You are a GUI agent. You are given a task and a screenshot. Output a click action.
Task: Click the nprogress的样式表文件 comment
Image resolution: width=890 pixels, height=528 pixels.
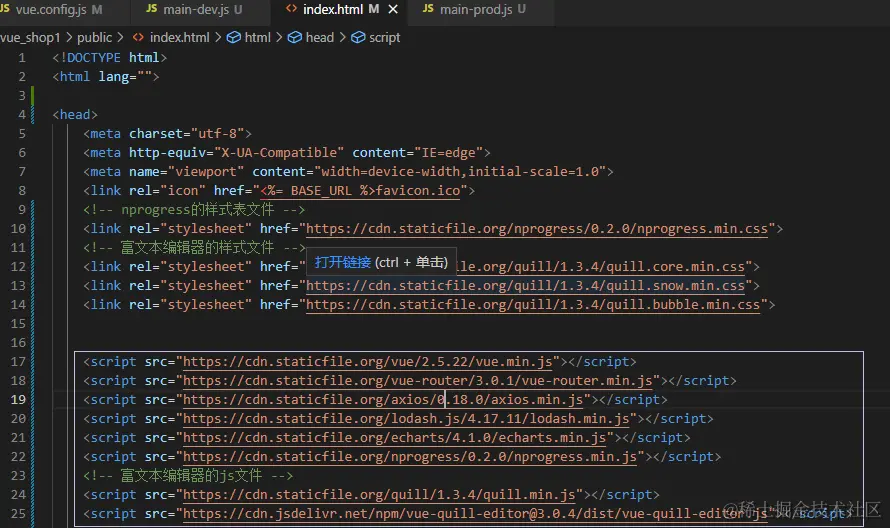194,209
